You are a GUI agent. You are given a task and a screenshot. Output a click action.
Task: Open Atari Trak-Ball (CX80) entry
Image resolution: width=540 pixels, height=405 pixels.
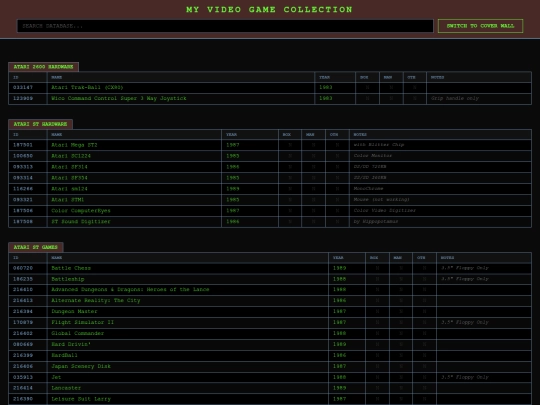coord(87,87)
